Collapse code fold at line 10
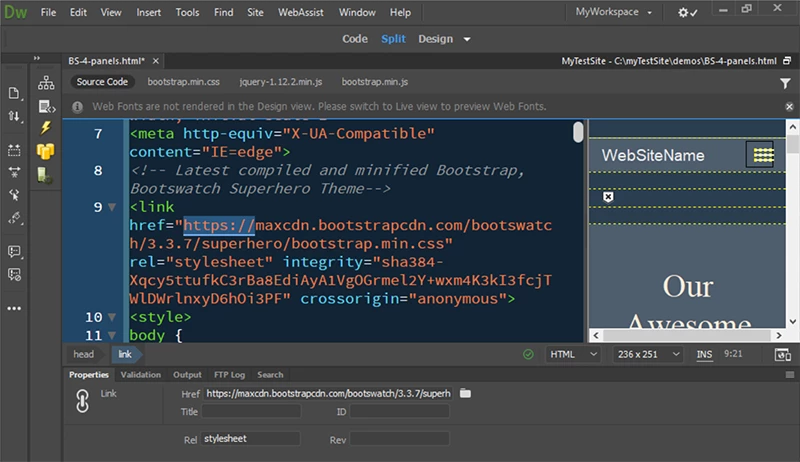The height and width of the screenshot is (462, 800). (112, 317)
